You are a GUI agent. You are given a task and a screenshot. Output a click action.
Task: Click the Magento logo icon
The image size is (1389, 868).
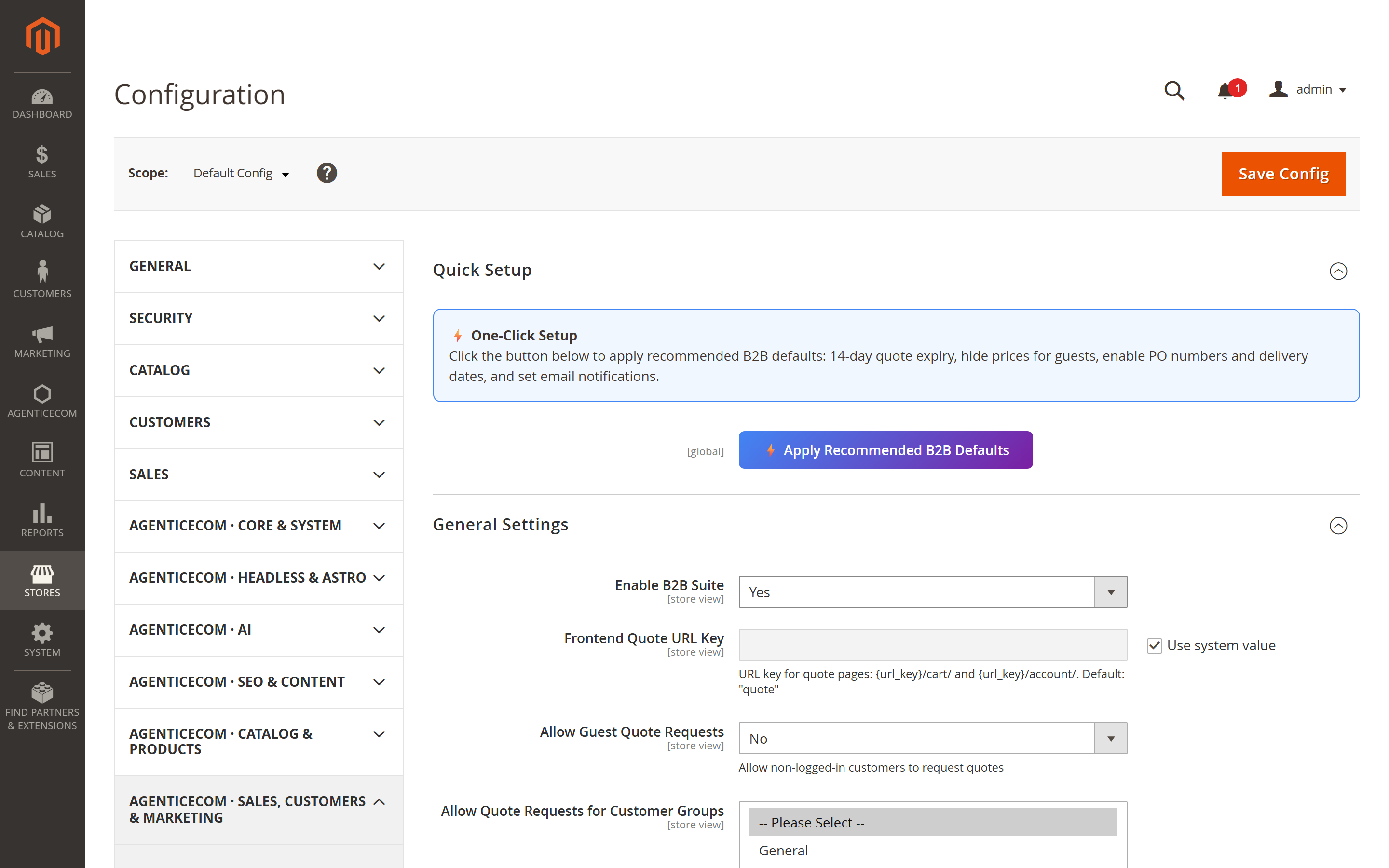tap(42, 36)
